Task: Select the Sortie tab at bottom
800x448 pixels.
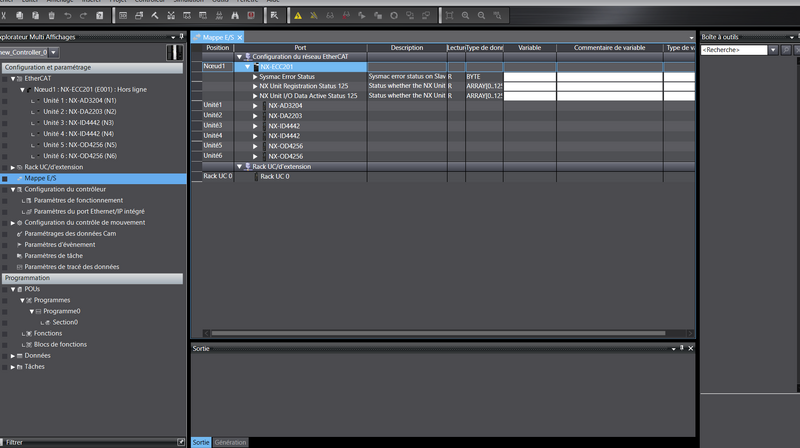Action: click(201, 442)
